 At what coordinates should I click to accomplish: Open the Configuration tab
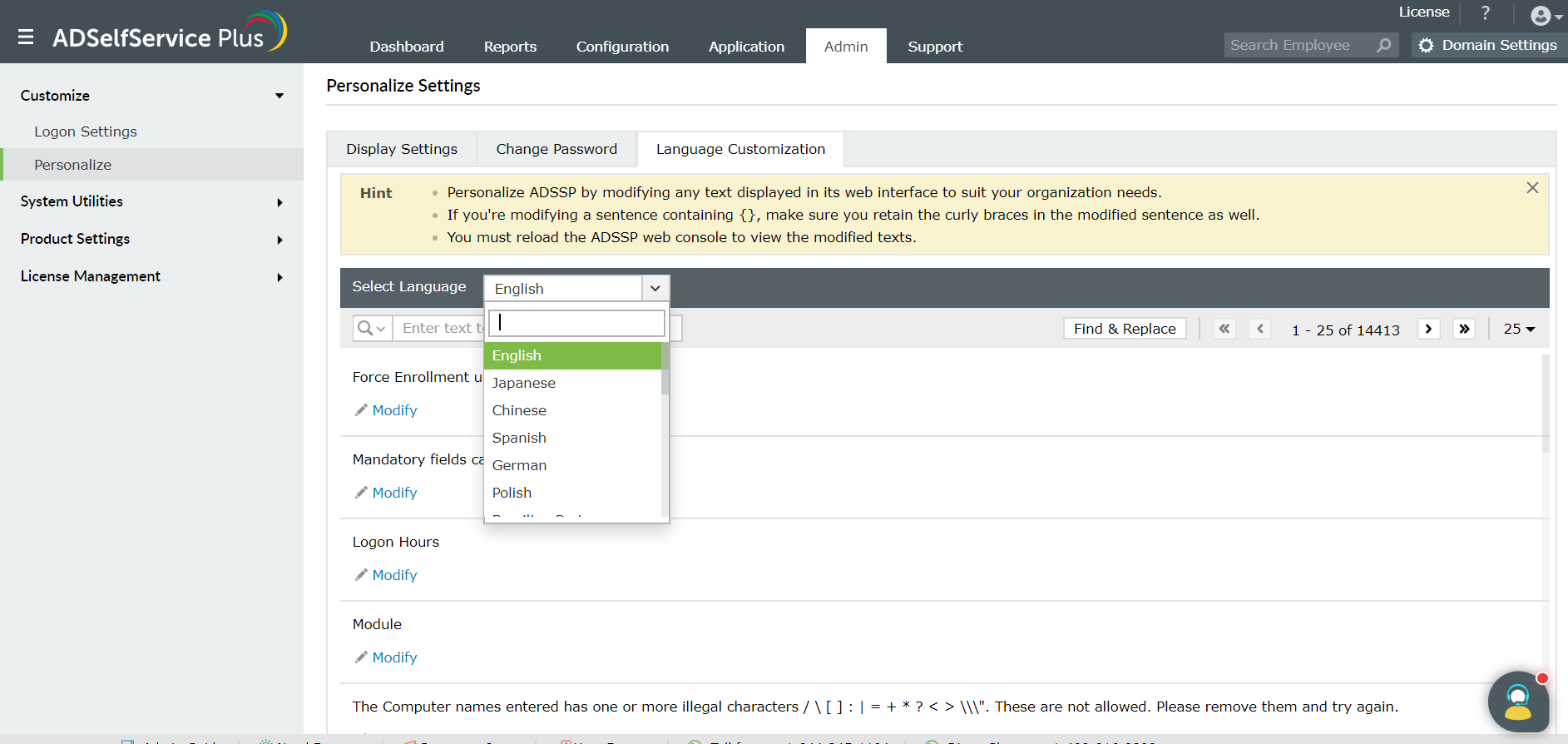pyautogui.click(x=622, y=47)
